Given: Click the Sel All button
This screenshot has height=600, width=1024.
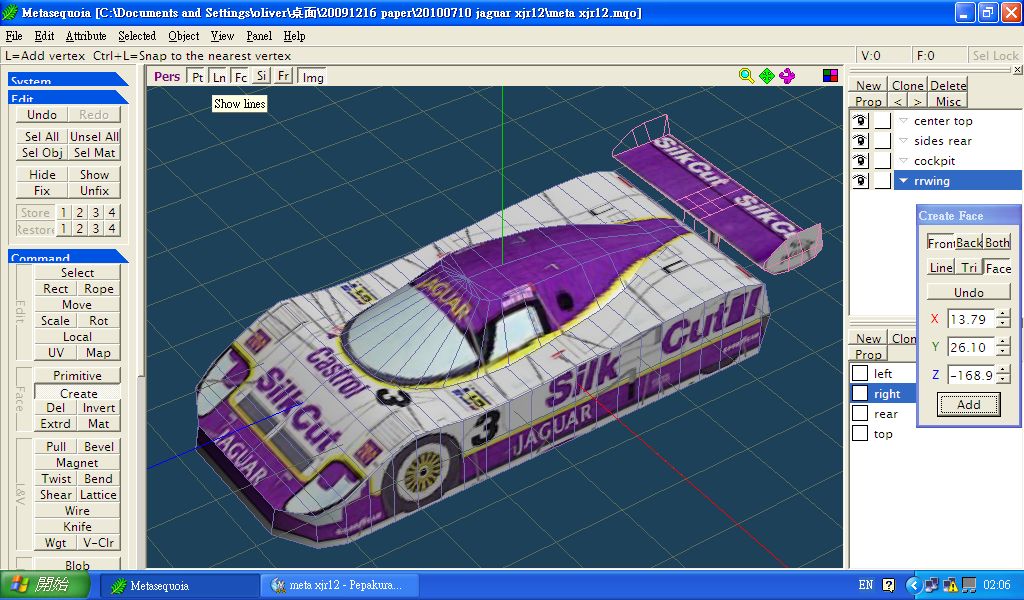Looking at the screenshot, I should 42,136.
